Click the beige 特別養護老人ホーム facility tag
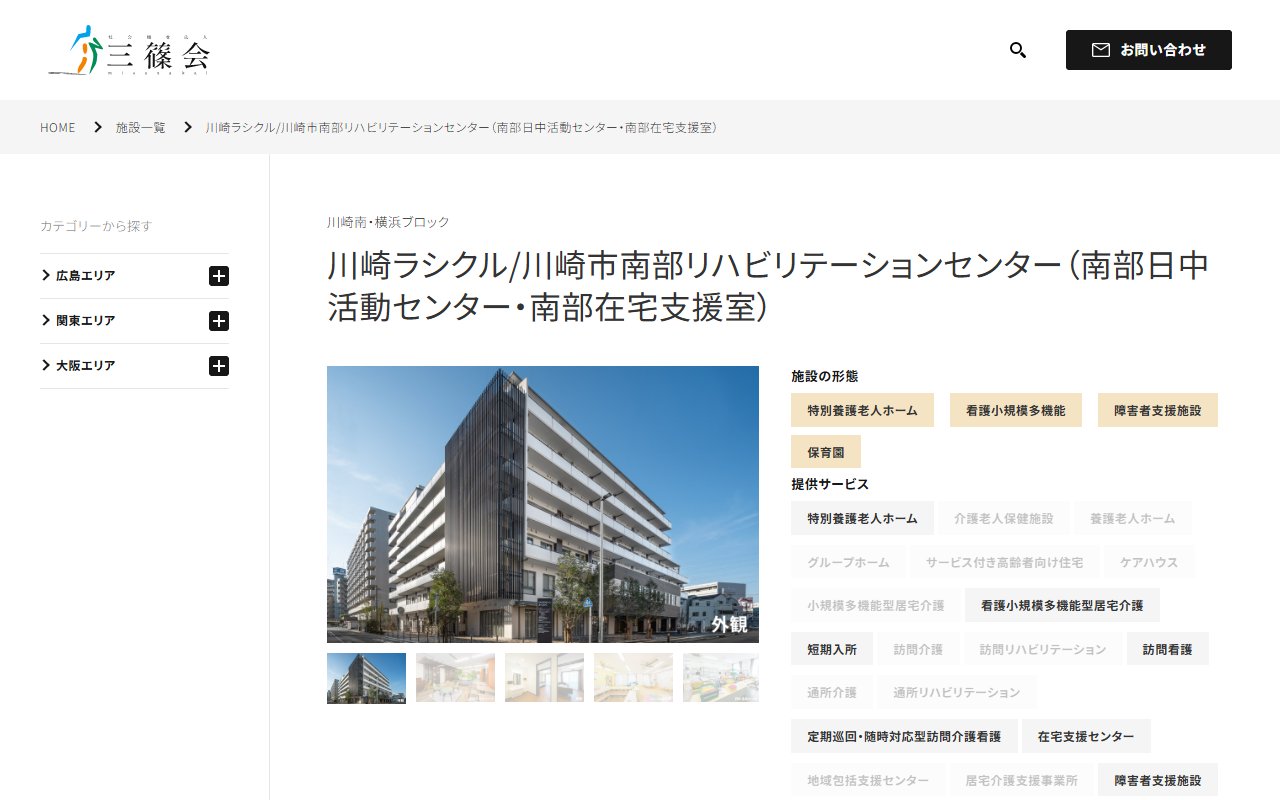 coord(862,410)
